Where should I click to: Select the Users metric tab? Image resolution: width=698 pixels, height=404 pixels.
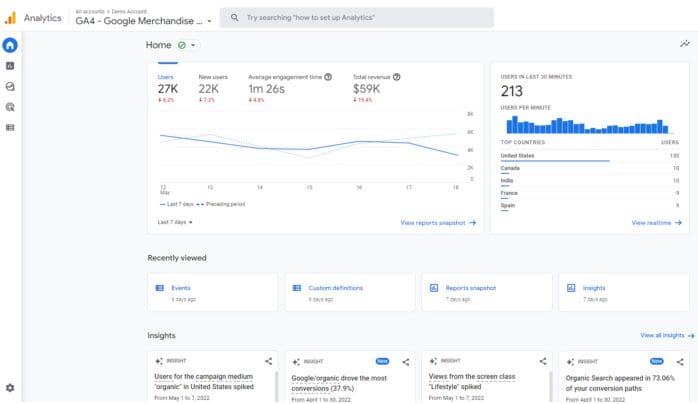pyautogui.click(x=168, y=89)
